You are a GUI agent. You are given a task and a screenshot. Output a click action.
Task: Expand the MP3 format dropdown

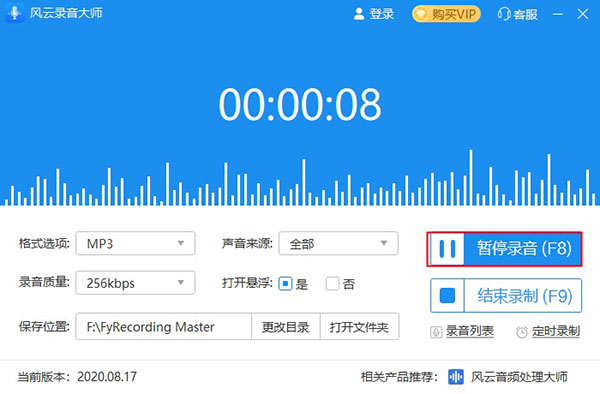coord(135,243)
